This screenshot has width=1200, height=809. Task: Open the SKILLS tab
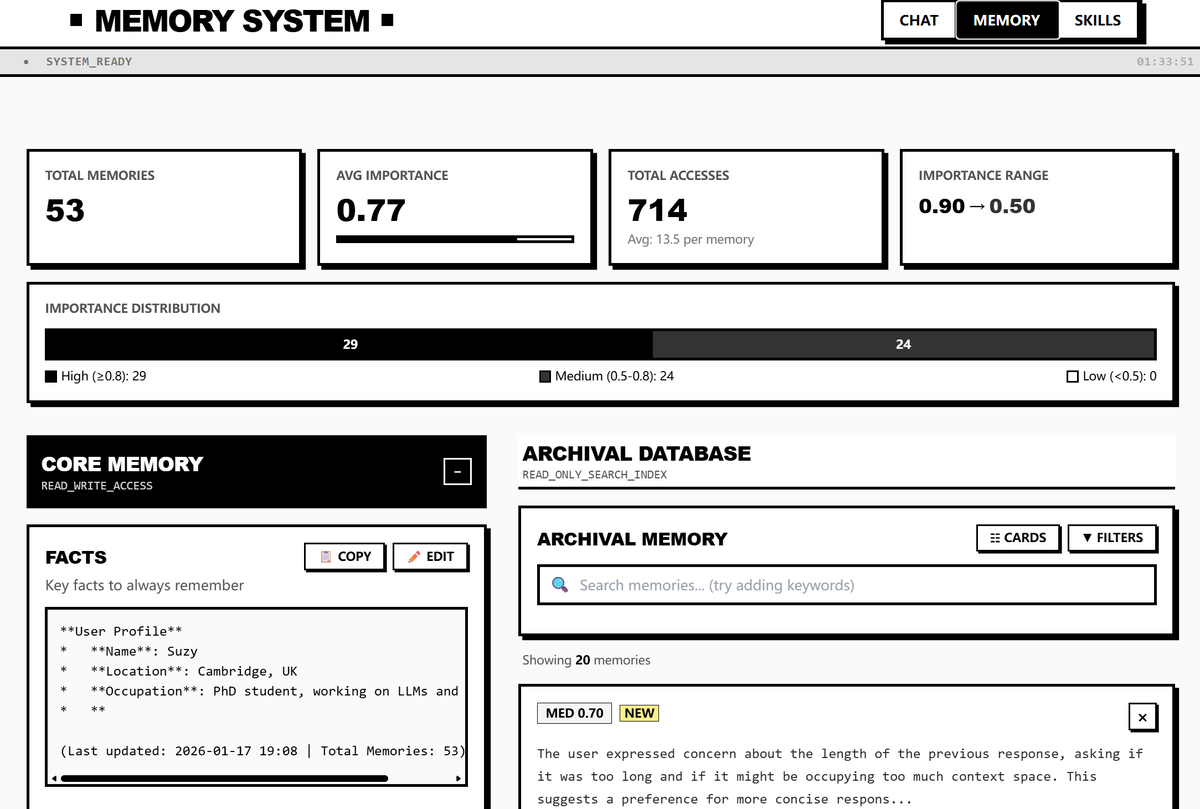click(x=1097, y=20)
